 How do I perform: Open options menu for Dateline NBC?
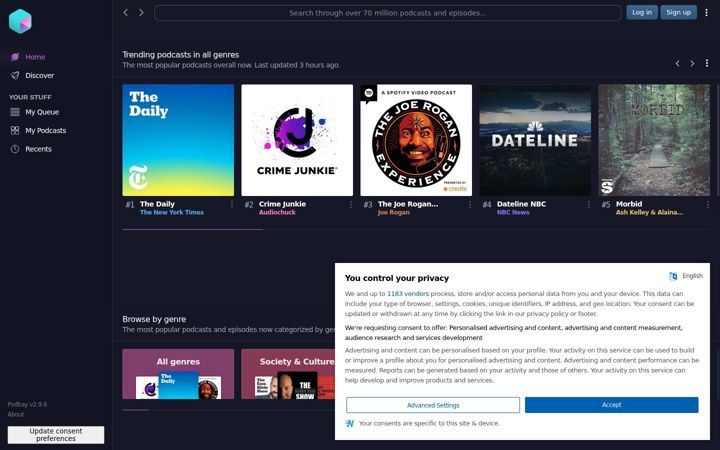589,204
